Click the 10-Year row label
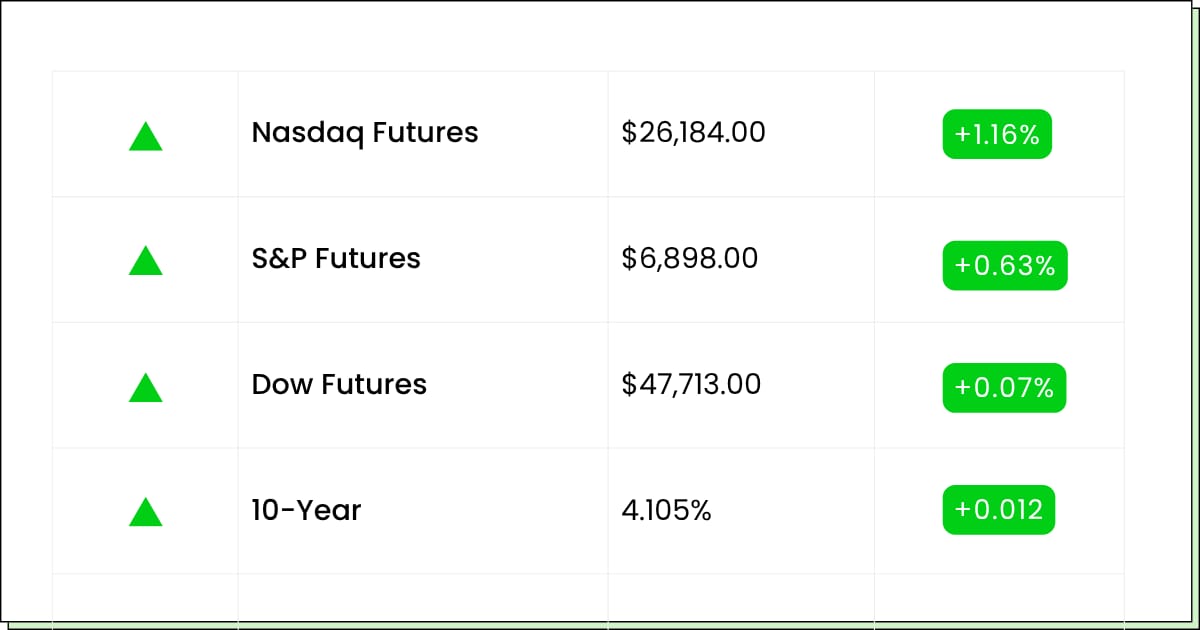Viewport: 1200px width, 630px height. point(306,511)
